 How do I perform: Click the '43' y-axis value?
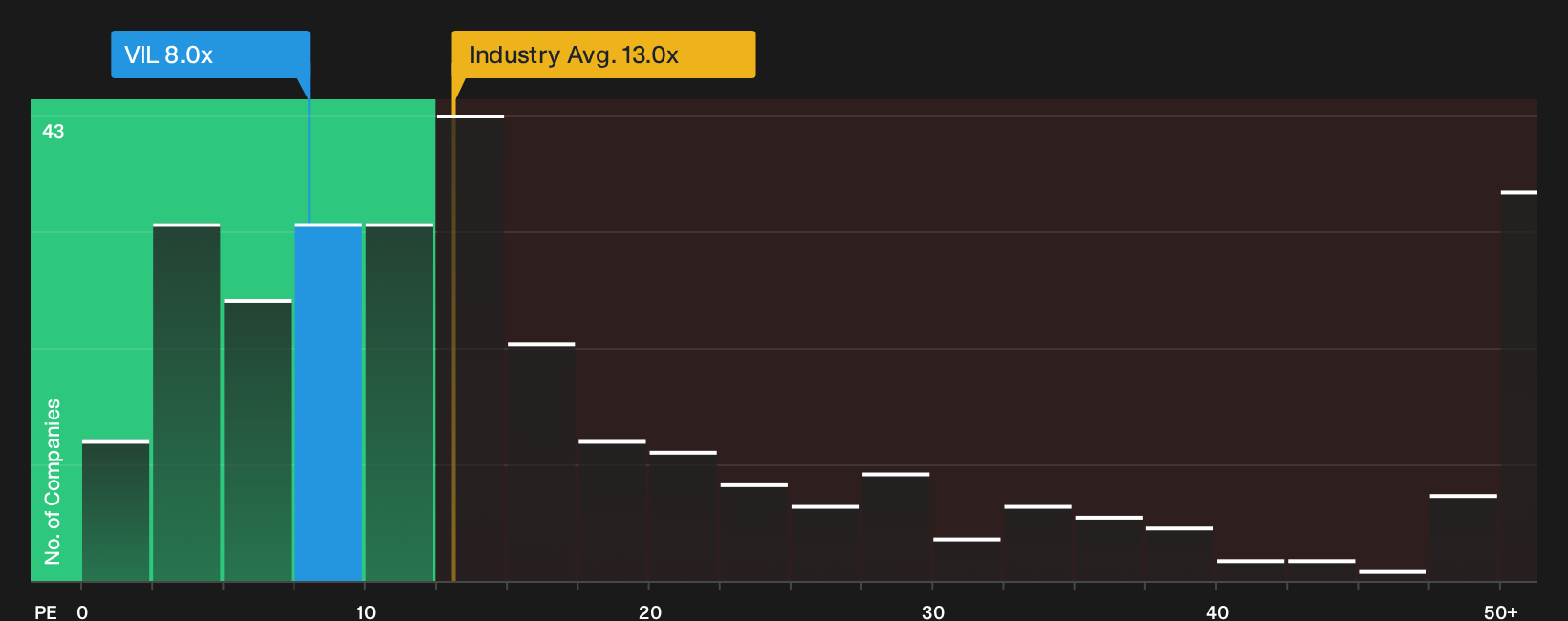point(54,131)
